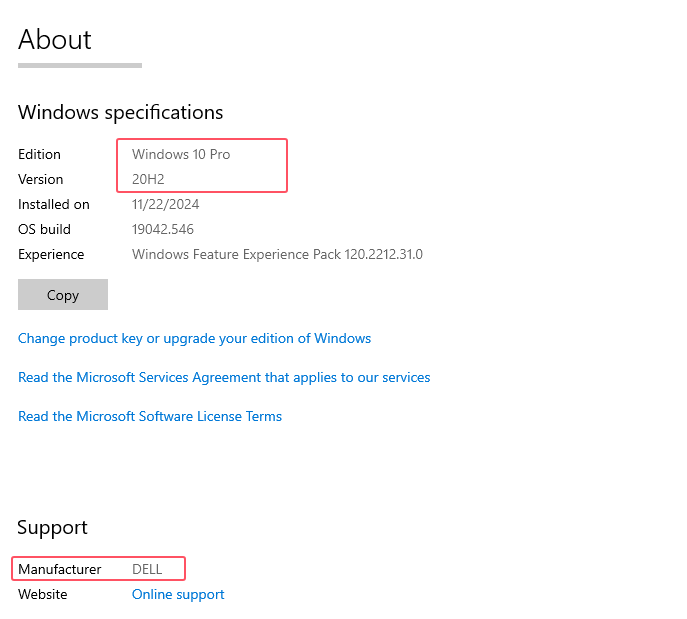Open Change product key or upgrade link

(195, 338)
